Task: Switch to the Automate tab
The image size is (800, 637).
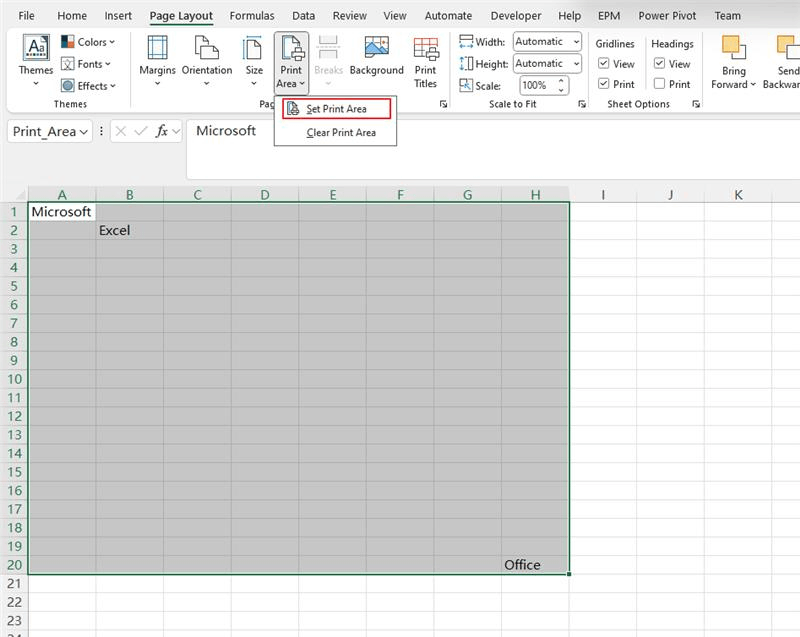Action: point(448,16)
